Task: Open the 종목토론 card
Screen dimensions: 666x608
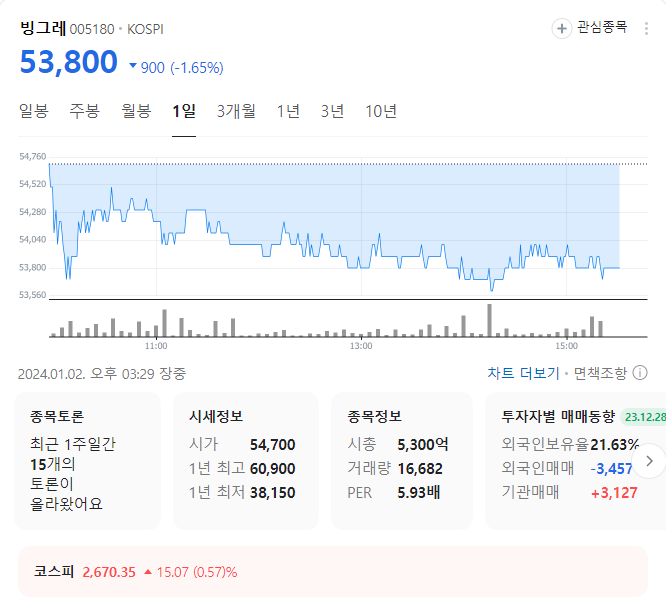Action: [87, 461]
